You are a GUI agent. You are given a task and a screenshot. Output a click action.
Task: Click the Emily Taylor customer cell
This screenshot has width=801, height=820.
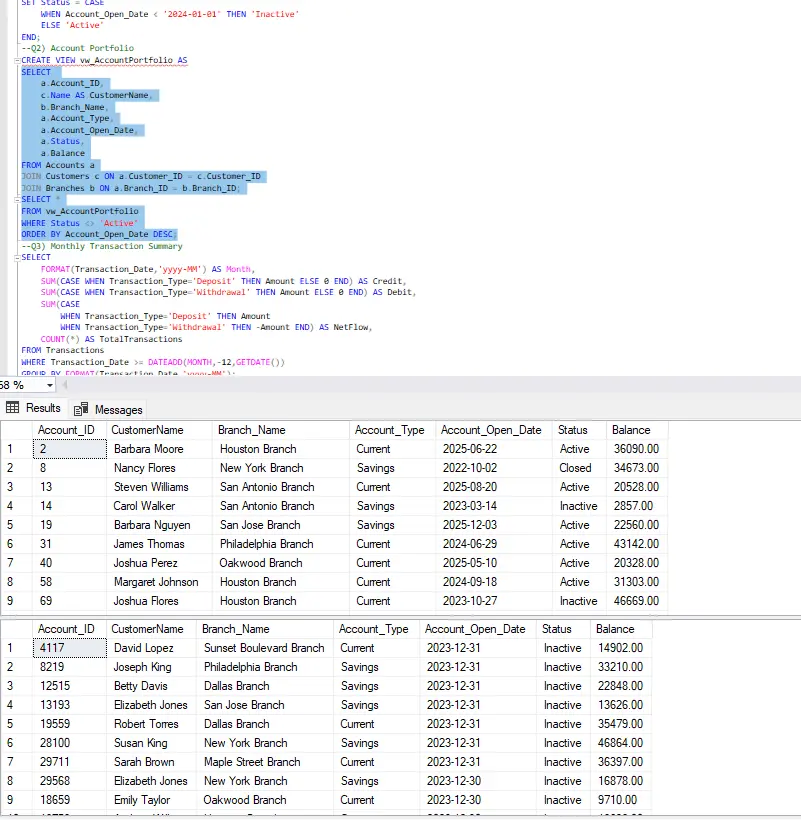[152, 800]
